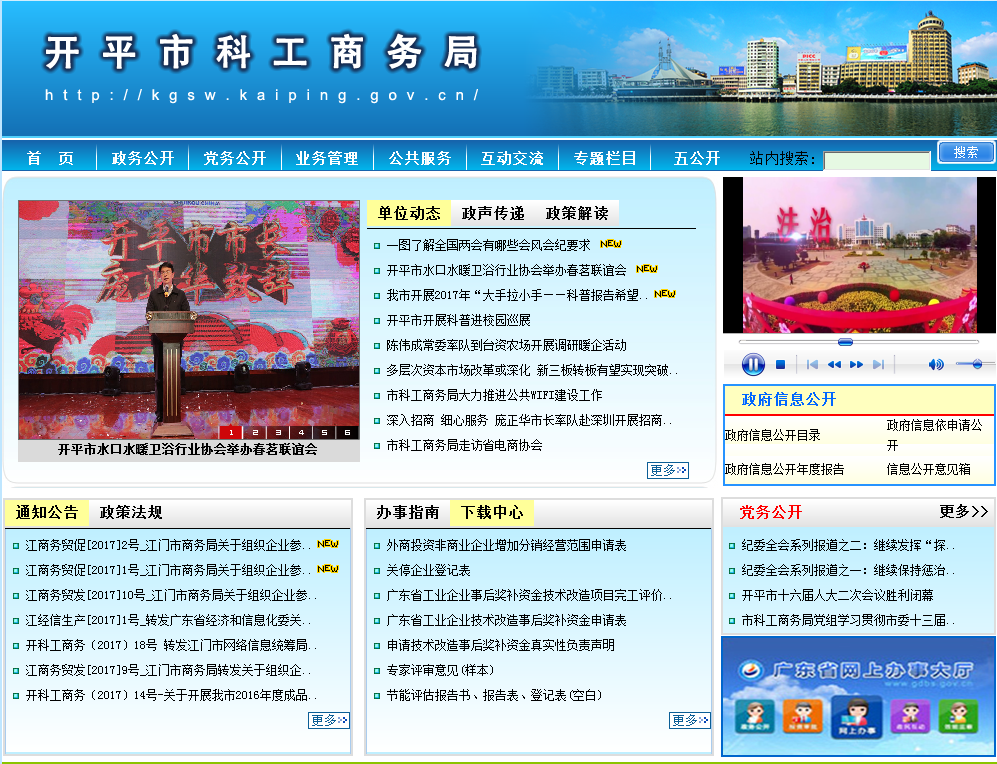Open download 专家评审意见(样本)
Viewport: 997px width, 764px height.
coord(440,670)
